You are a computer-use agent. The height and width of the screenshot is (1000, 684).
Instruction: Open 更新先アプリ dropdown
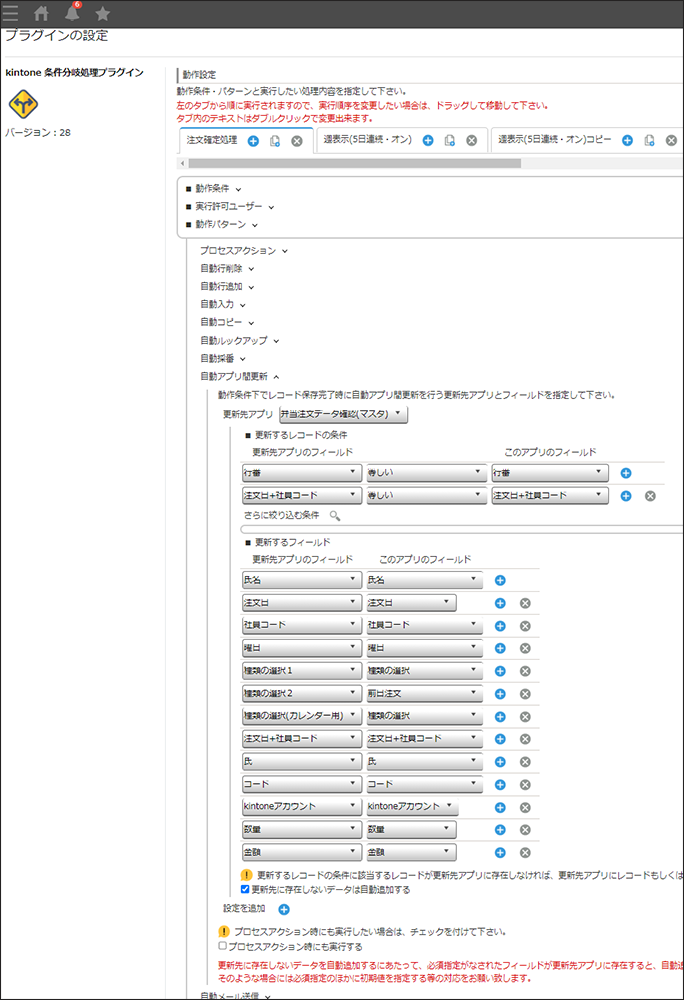344,414
